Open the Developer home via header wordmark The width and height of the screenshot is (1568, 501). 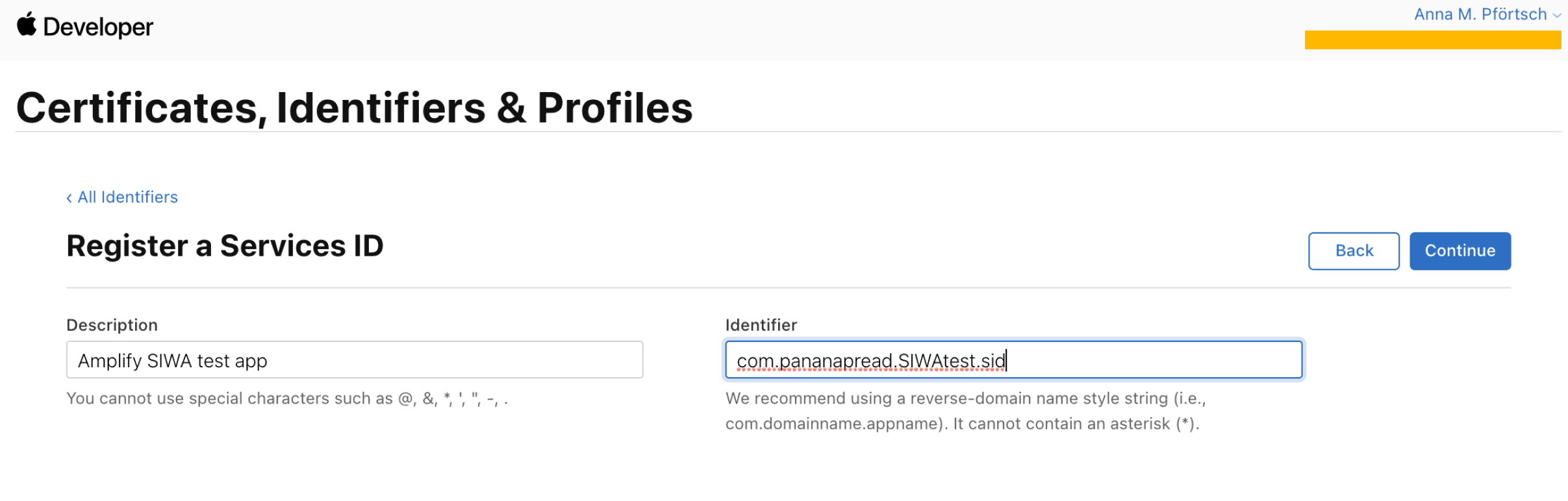click(96, 26)
